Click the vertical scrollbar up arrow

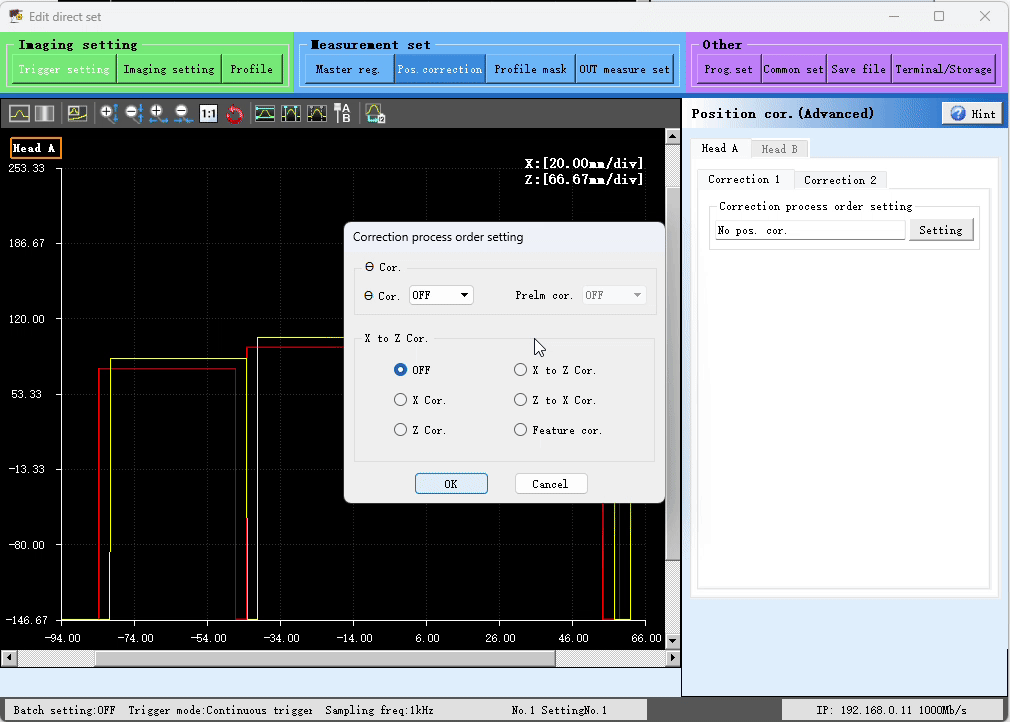672,136
